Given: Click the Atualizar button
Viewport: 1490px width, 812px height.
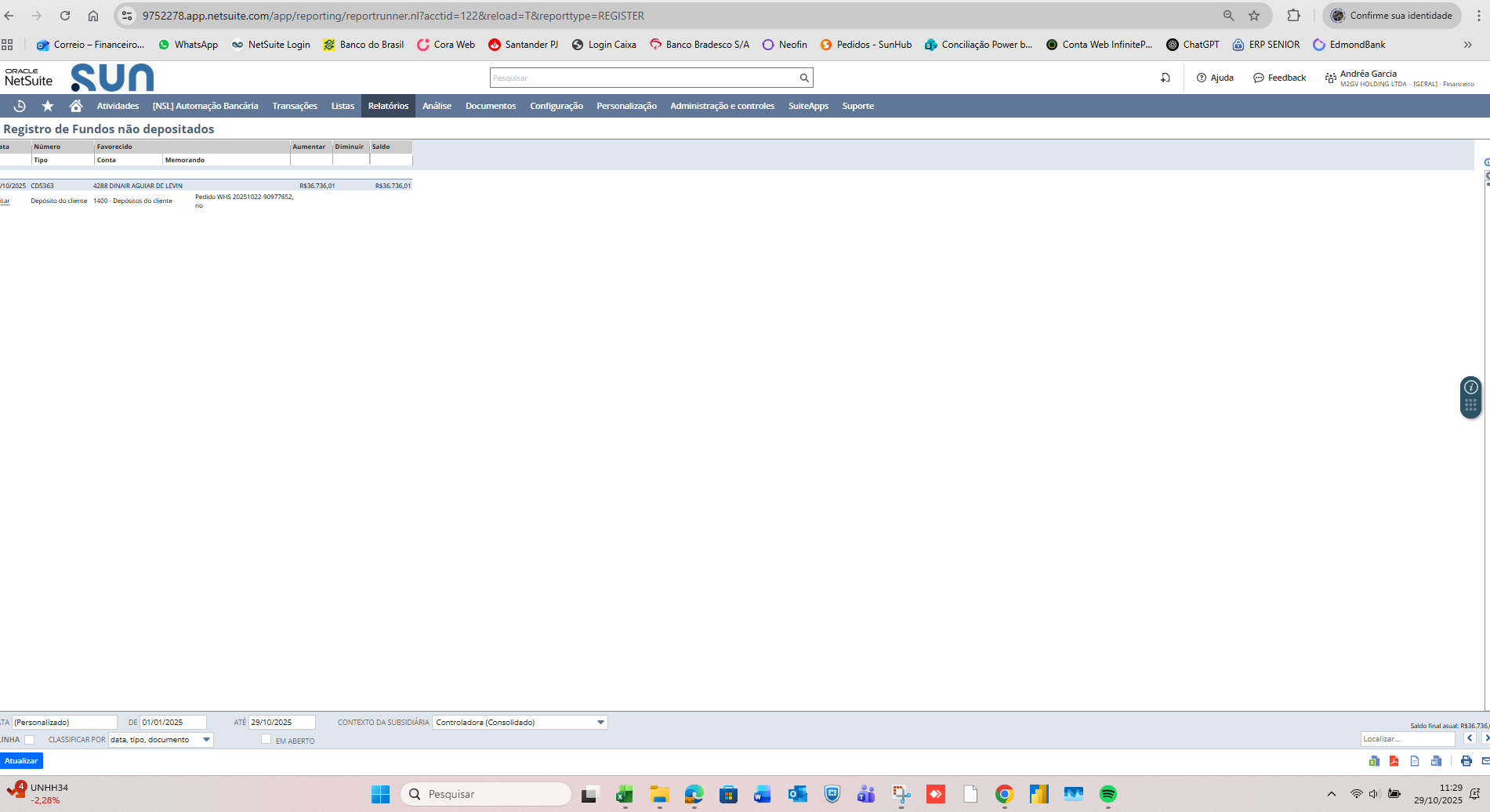Looking at the screenshot, I should click(x=21, y=760).
